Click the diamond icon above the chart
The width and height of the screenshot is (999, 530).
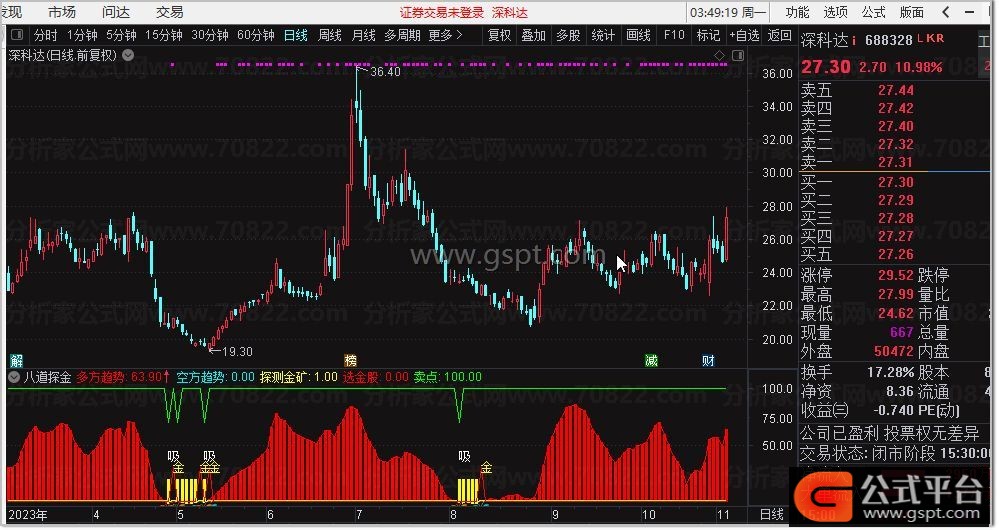[719, 55]
